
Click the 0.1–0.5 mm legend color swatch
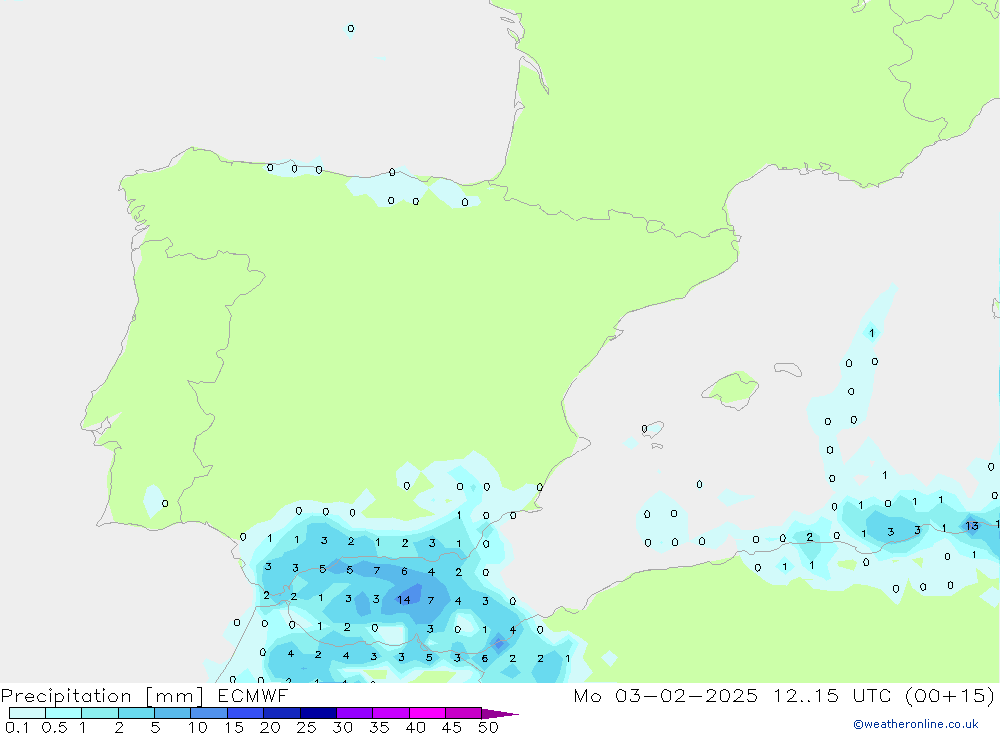tap(27, 713)
